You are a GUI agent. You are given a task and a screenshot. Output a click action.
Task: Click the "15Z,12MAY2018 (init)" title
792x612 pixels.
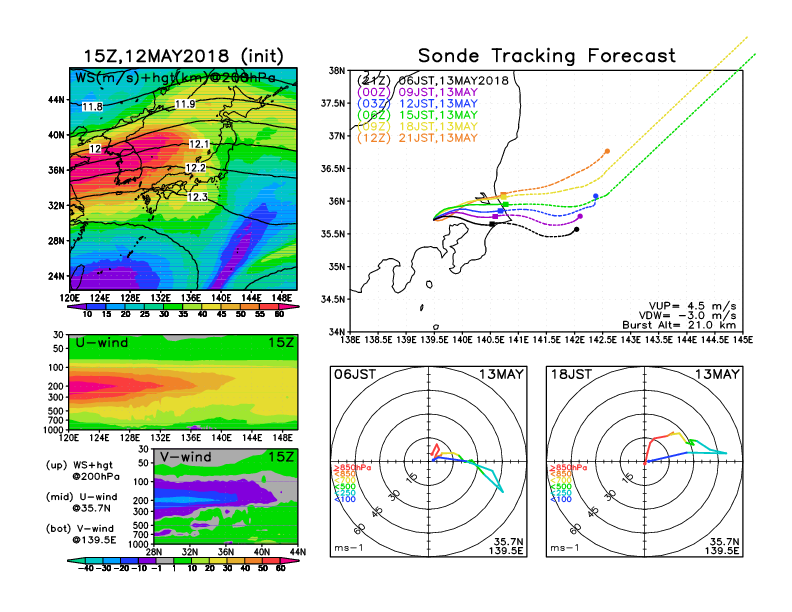183,56
